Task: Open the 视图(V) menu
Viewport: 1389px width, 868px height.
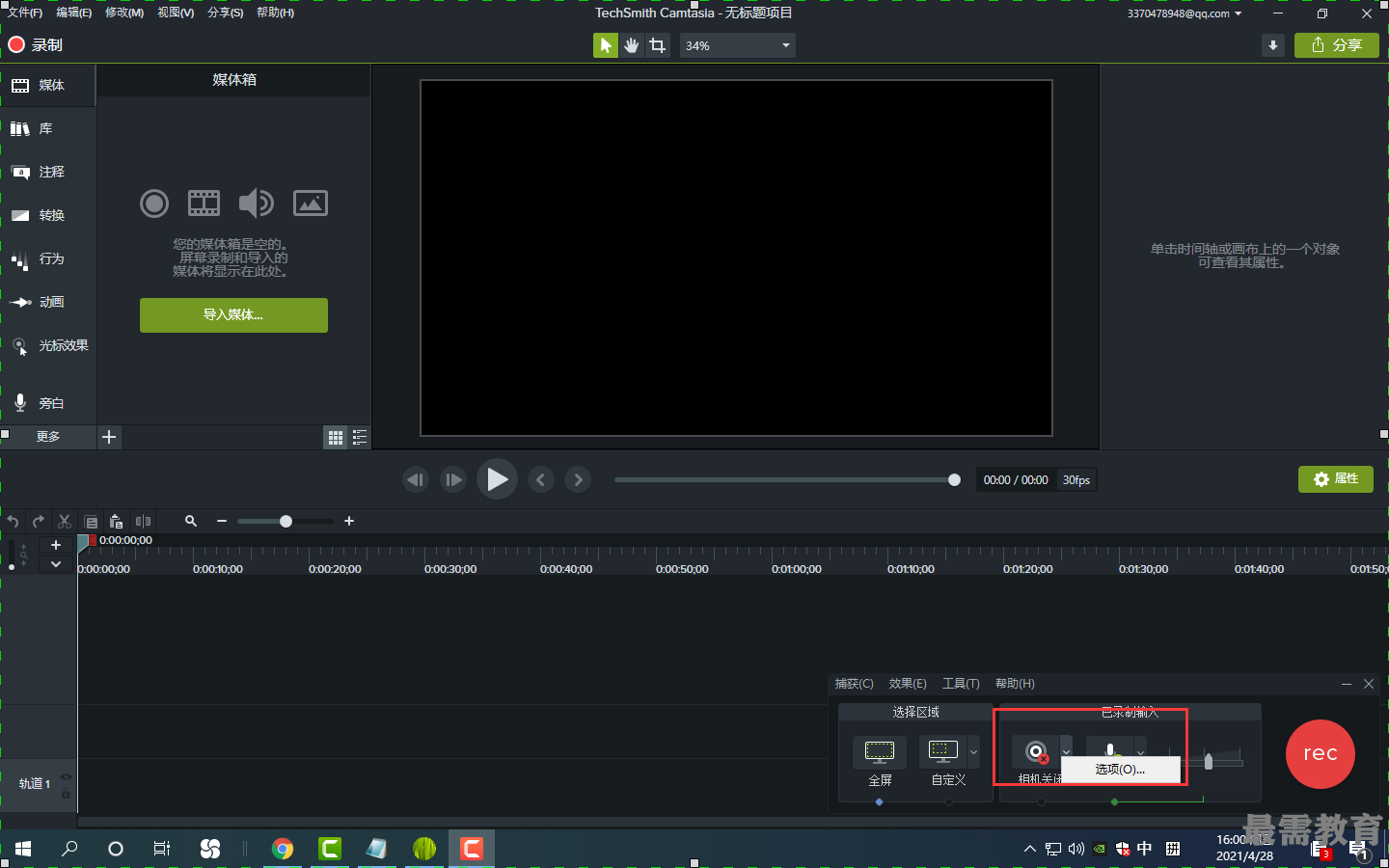Action: [x=176, y=13]
